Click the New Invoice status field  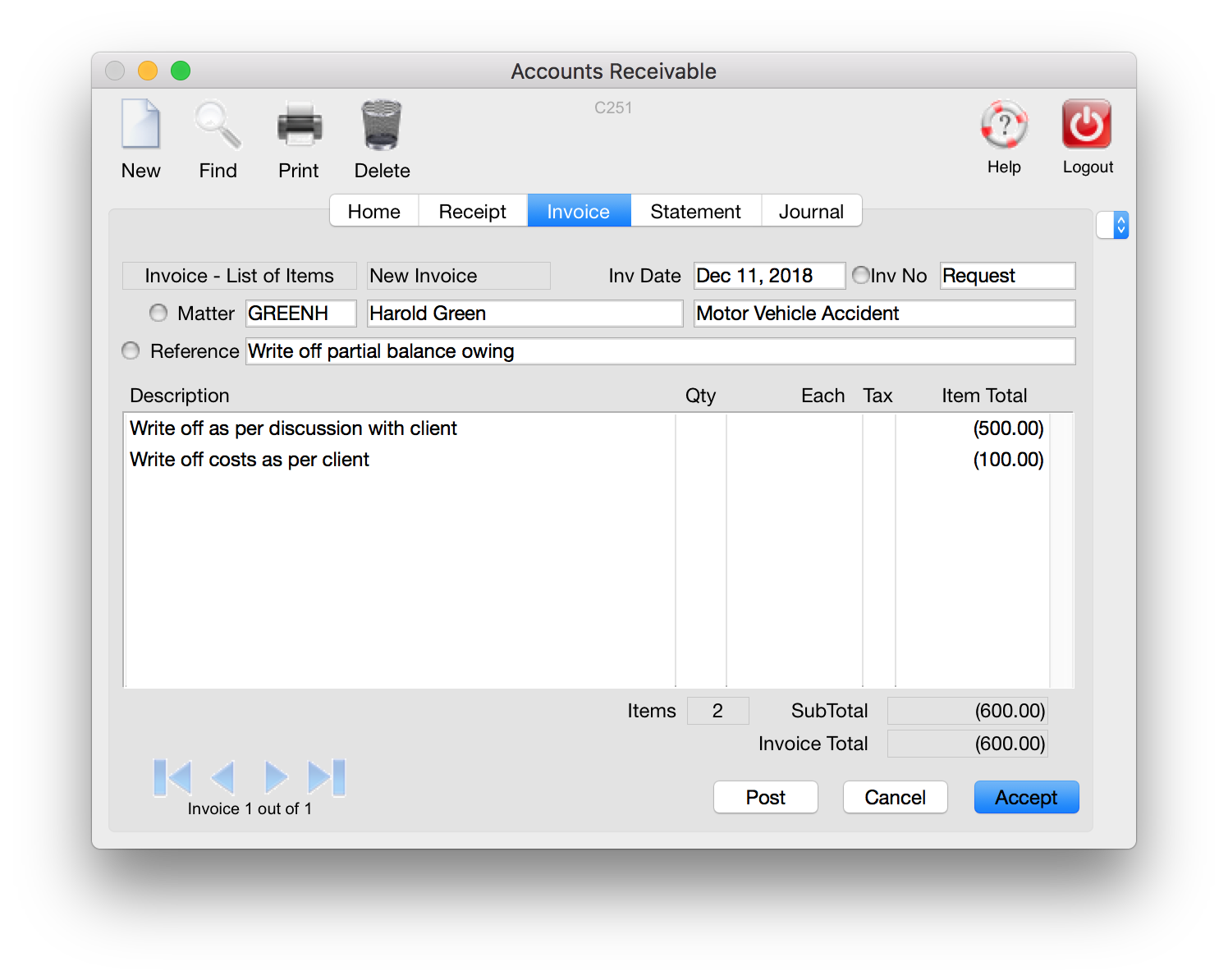pyautogui.click(x=459, y=276)
